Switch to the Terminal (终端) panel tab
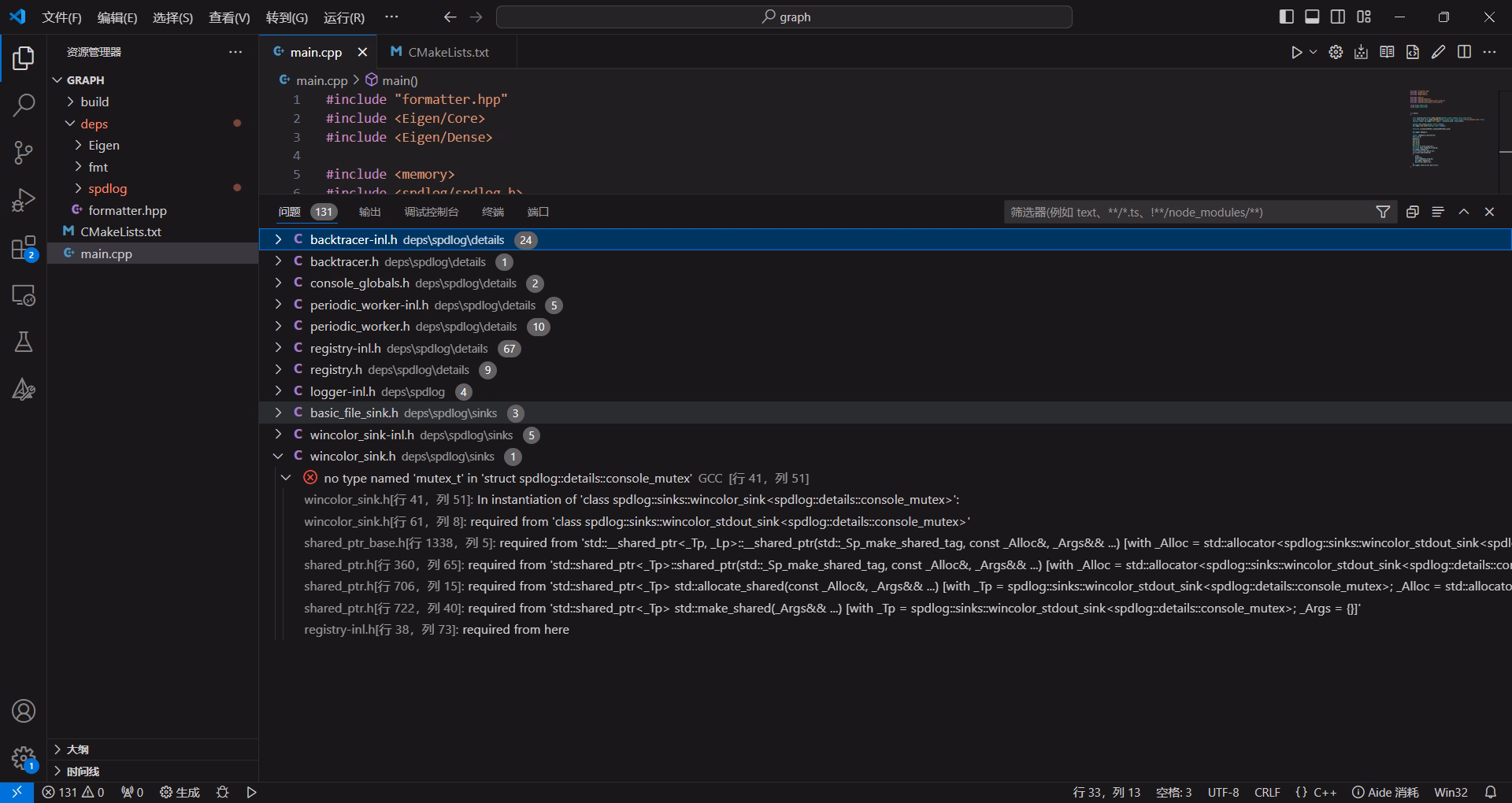This screenshot has height=803, width=1512. [493, 212]
